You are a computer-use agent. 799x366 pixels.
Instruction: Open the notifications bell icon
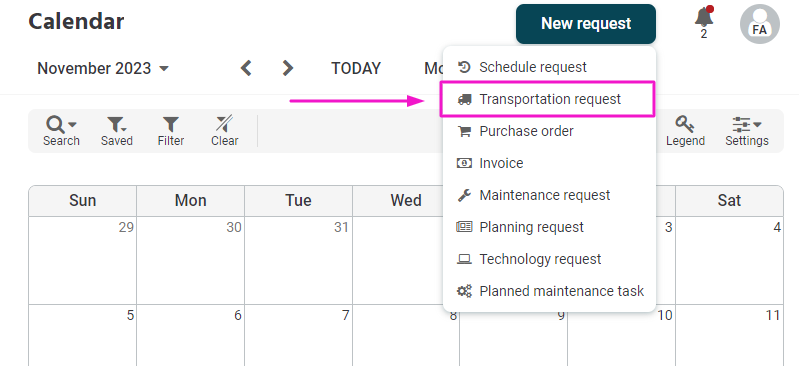(704, 19)
